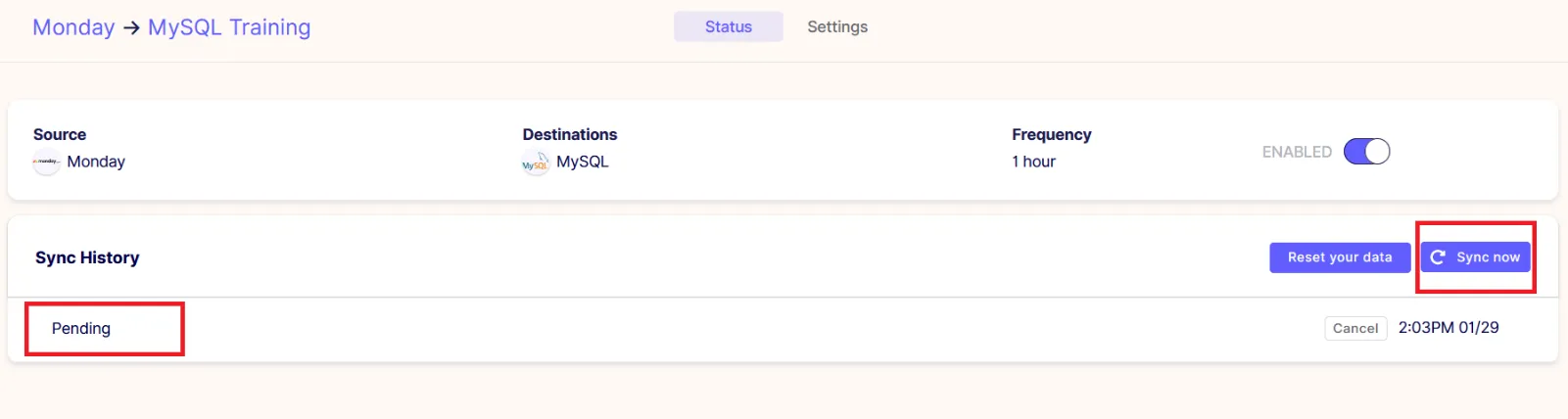Click the Sync History heading
The height and width of the screenshot is (419, 1568).
[87, 257]
